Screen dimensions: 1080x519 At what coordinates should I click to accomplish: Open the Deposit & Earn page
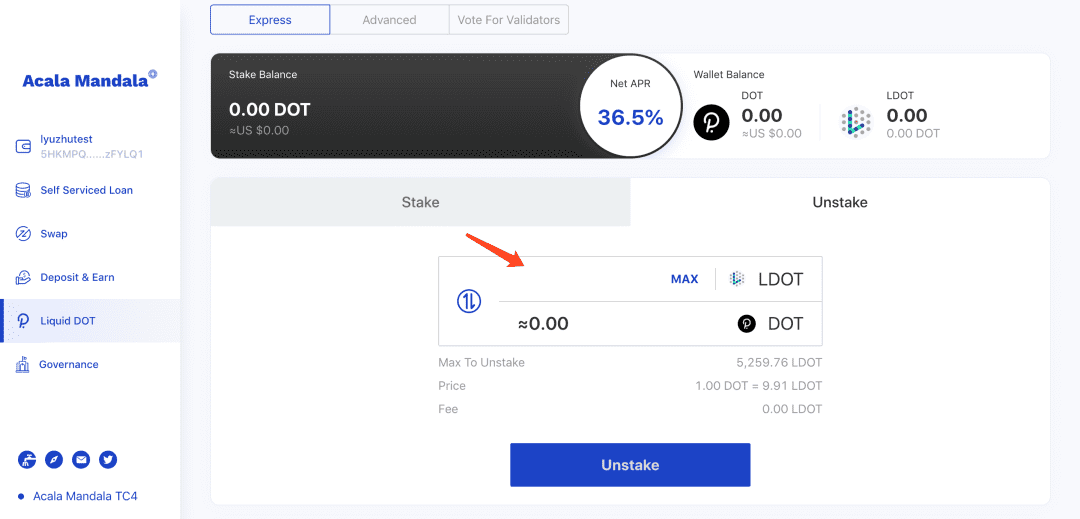(x=77, y=277)
